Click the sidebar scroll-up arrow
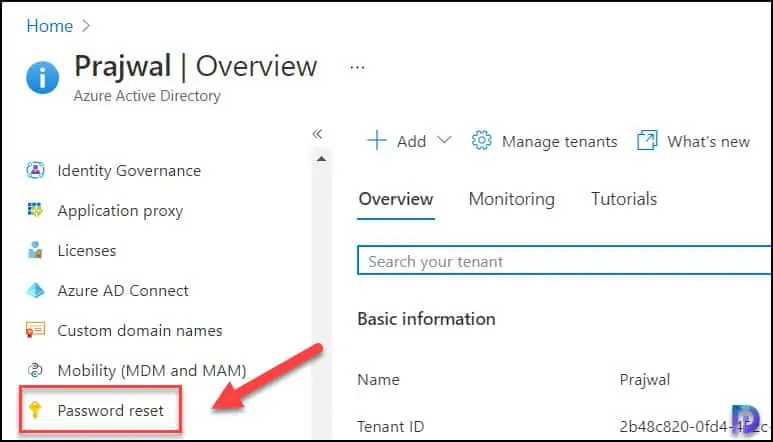773x442 pixels. pyautogui.click(x=321, y=159)
